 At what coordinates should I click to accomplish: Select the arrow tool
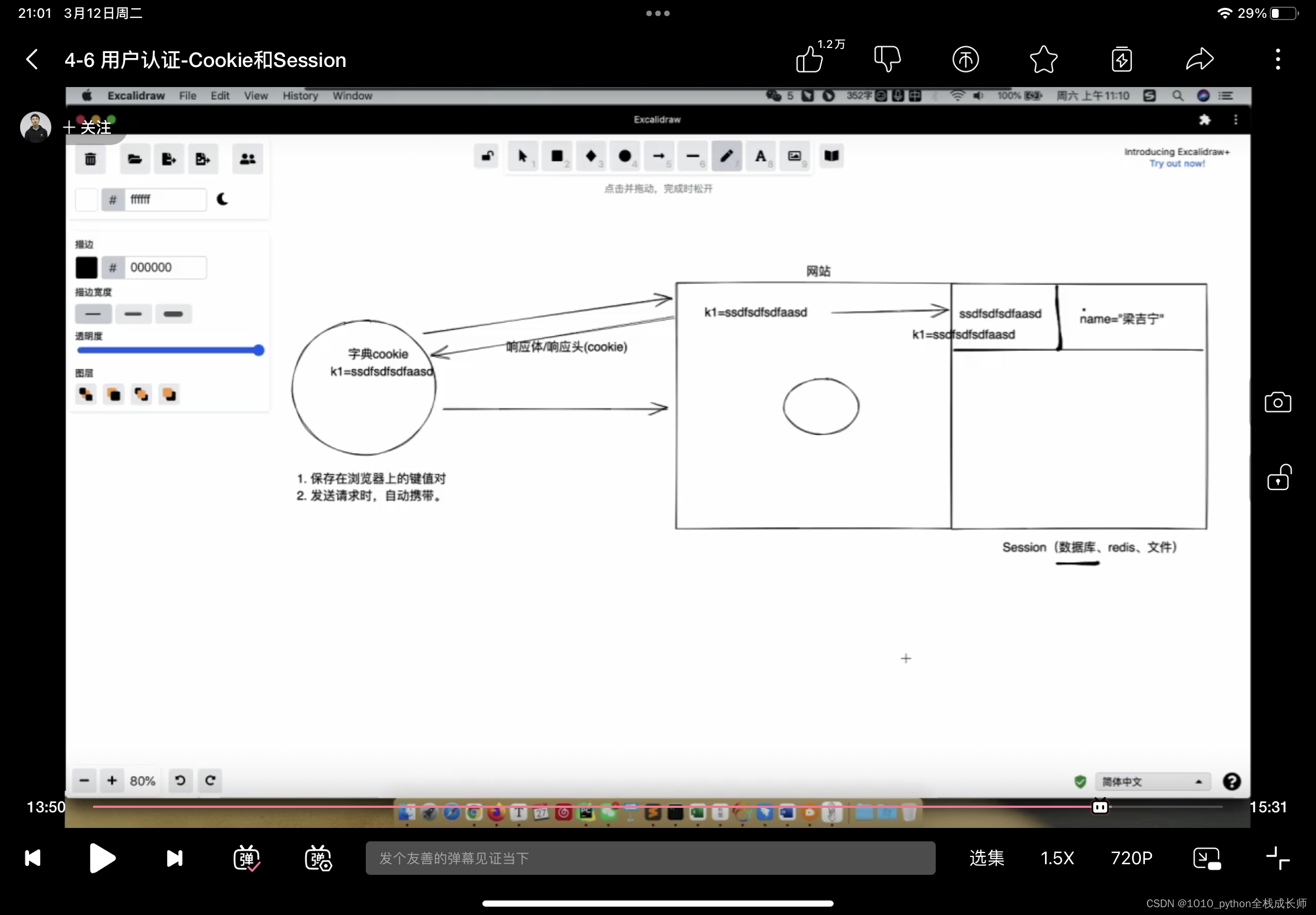tap(659, 156)
